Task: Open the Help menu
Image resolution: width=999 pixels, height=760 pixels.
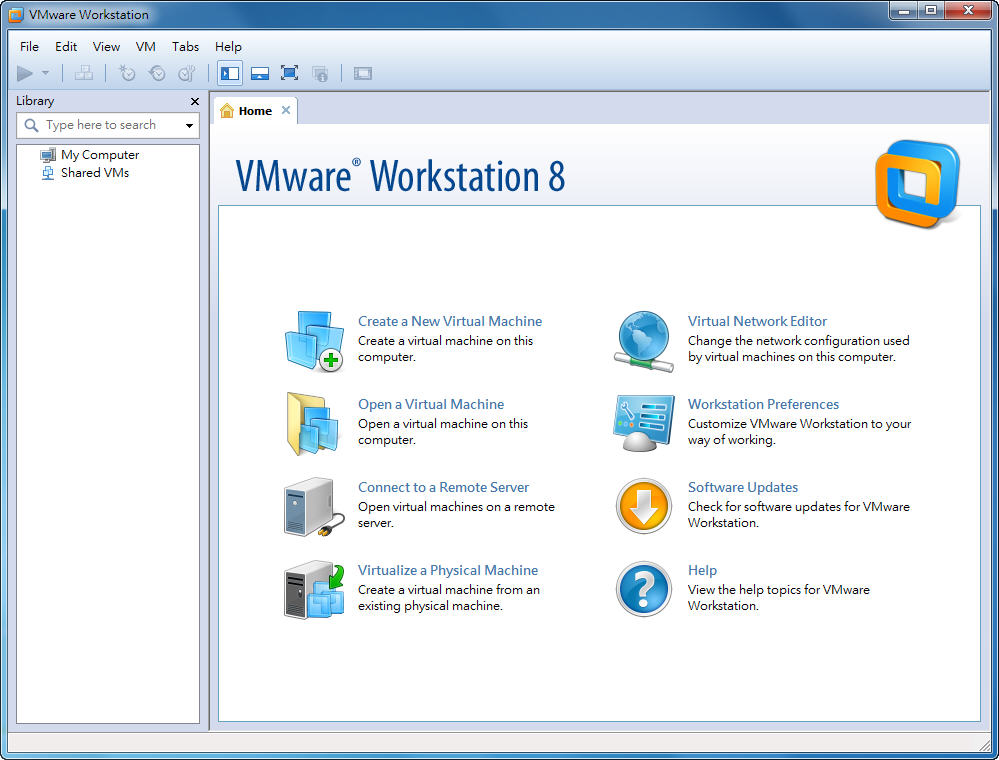Action: tap(228, 47)
